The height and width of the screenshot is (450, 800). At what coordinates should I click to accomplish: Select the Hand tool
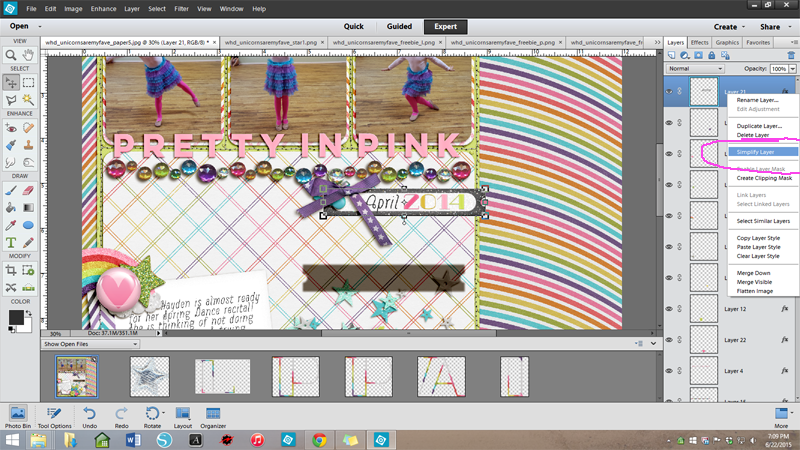coord(29,55)
